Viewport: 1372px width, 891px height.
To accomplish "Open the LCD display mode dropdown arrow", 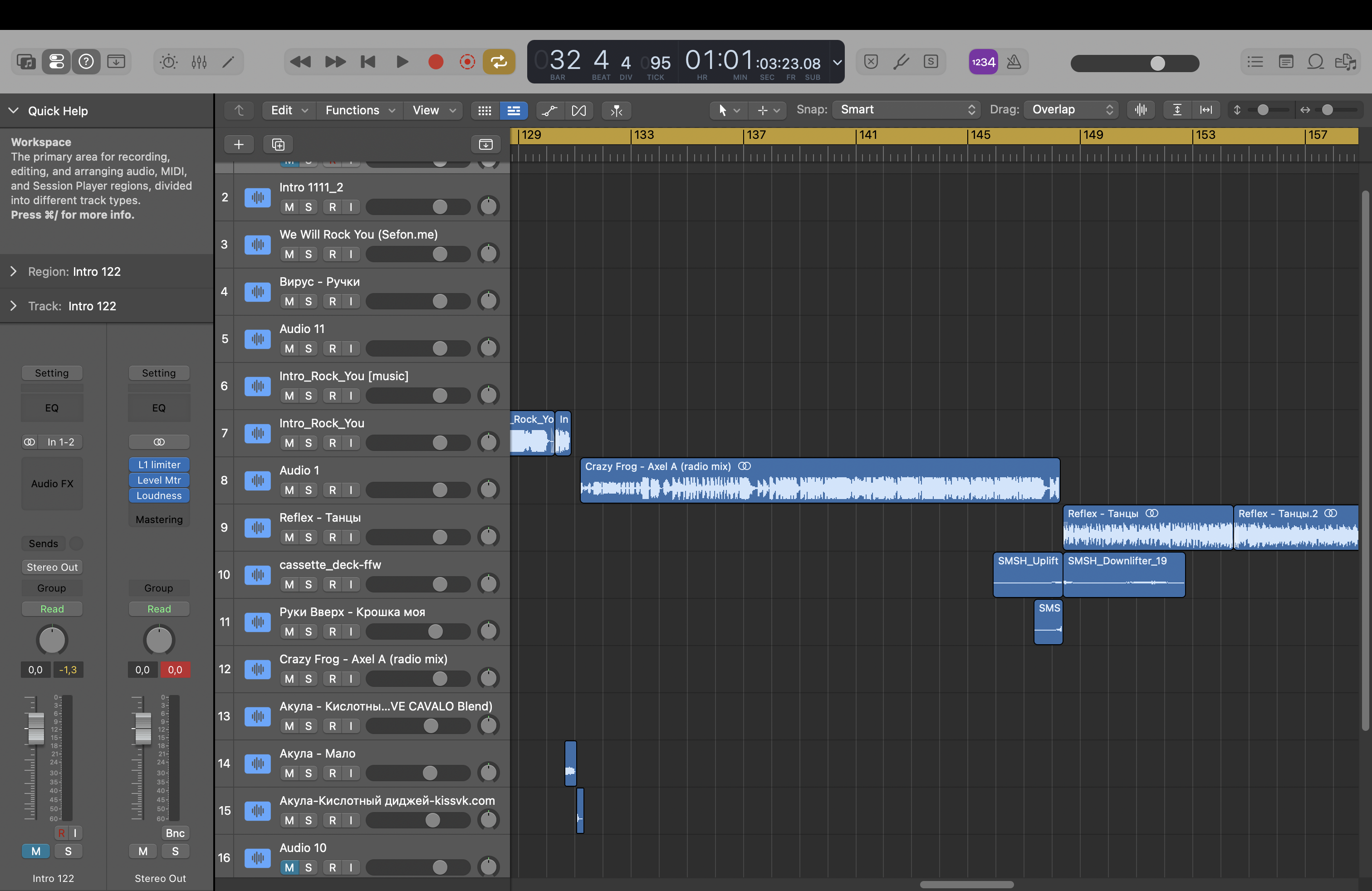I will pos(838,62).
